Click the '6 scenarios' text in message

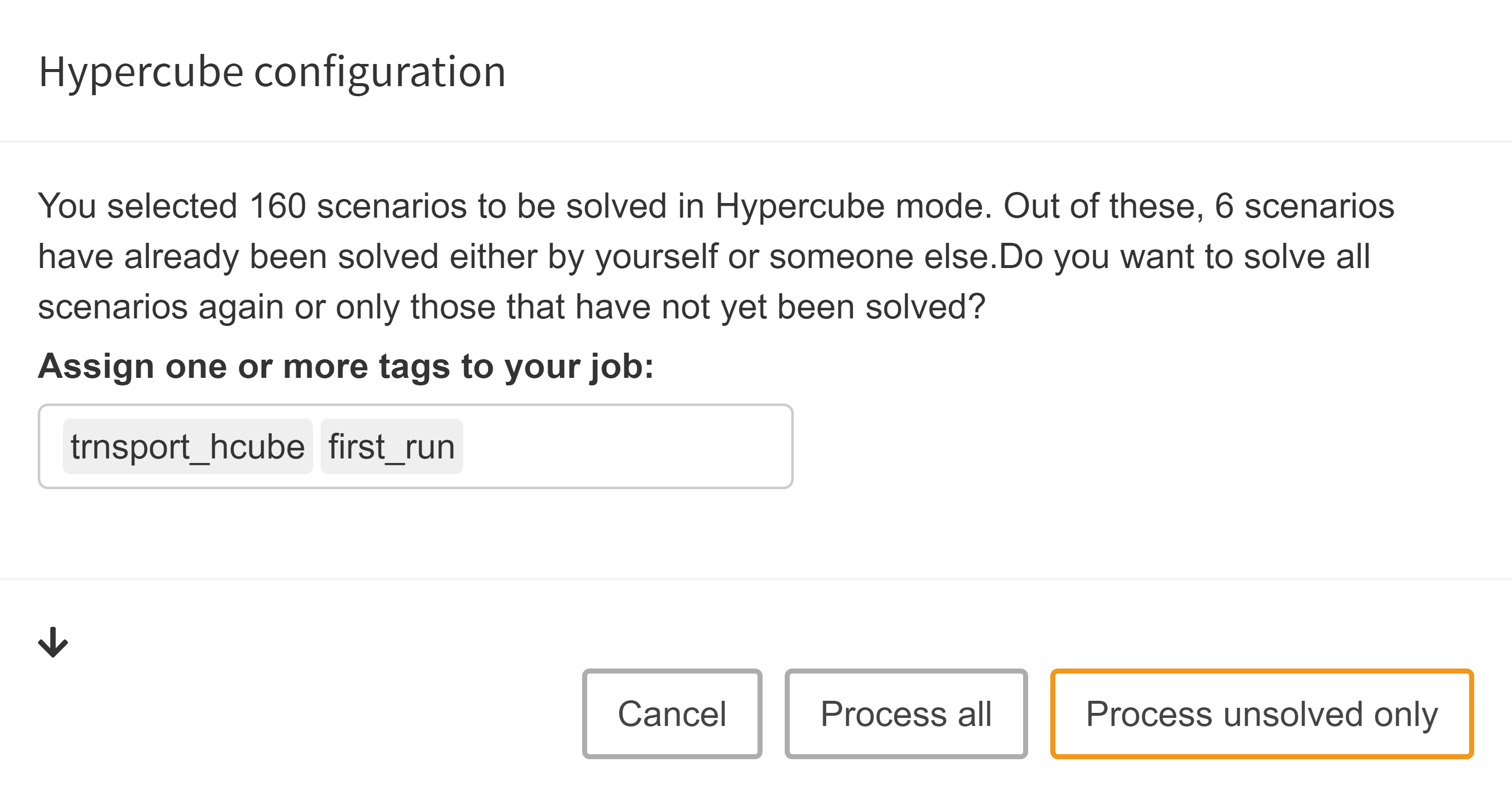(1304, 206)
